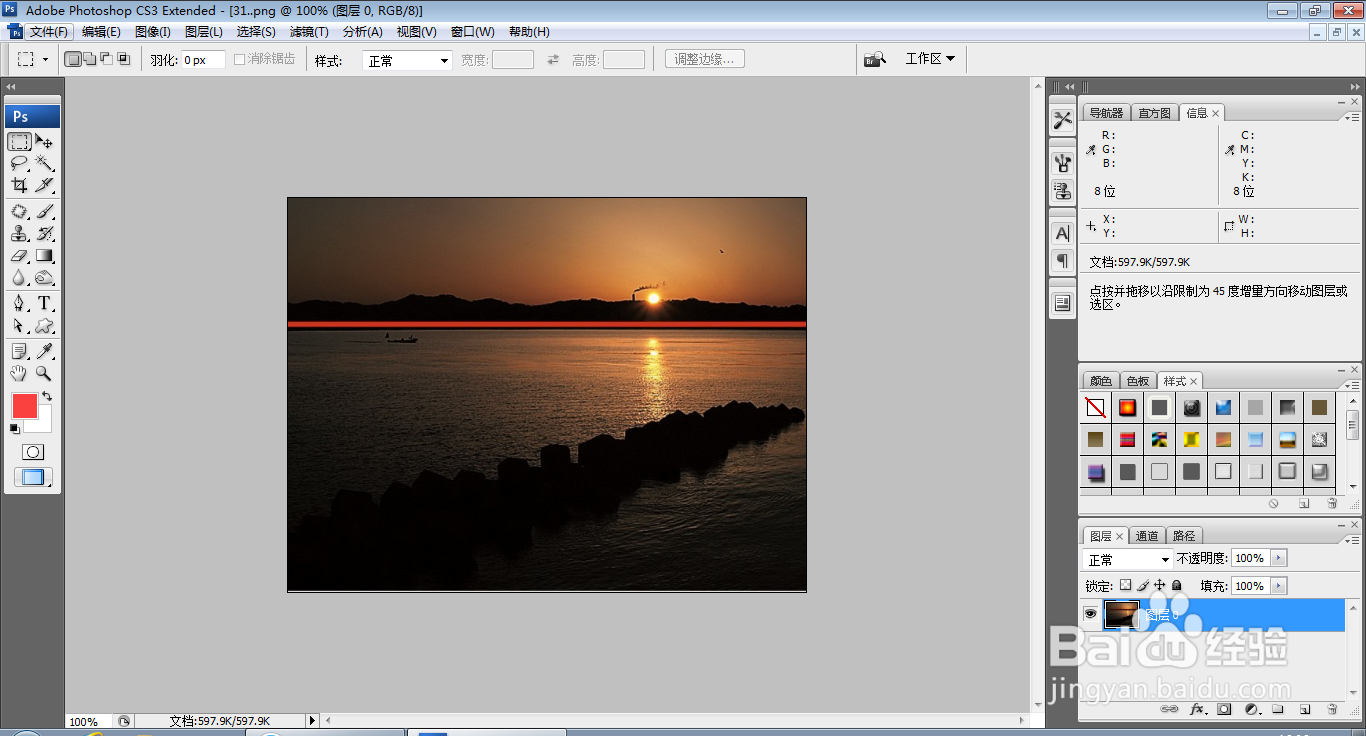Image resolution: width=1366 pixels, height=736 pixels.
Task: Select the Crop tool
Action: click(20, 185)
